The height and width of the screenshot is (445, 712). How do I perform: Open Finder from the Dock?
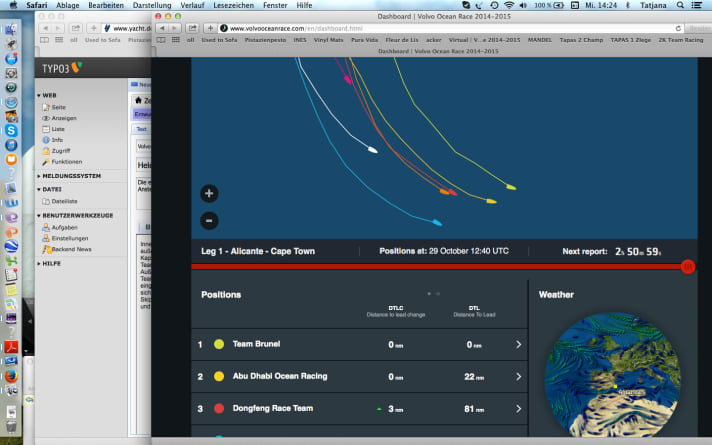click(x=11, y=30)
